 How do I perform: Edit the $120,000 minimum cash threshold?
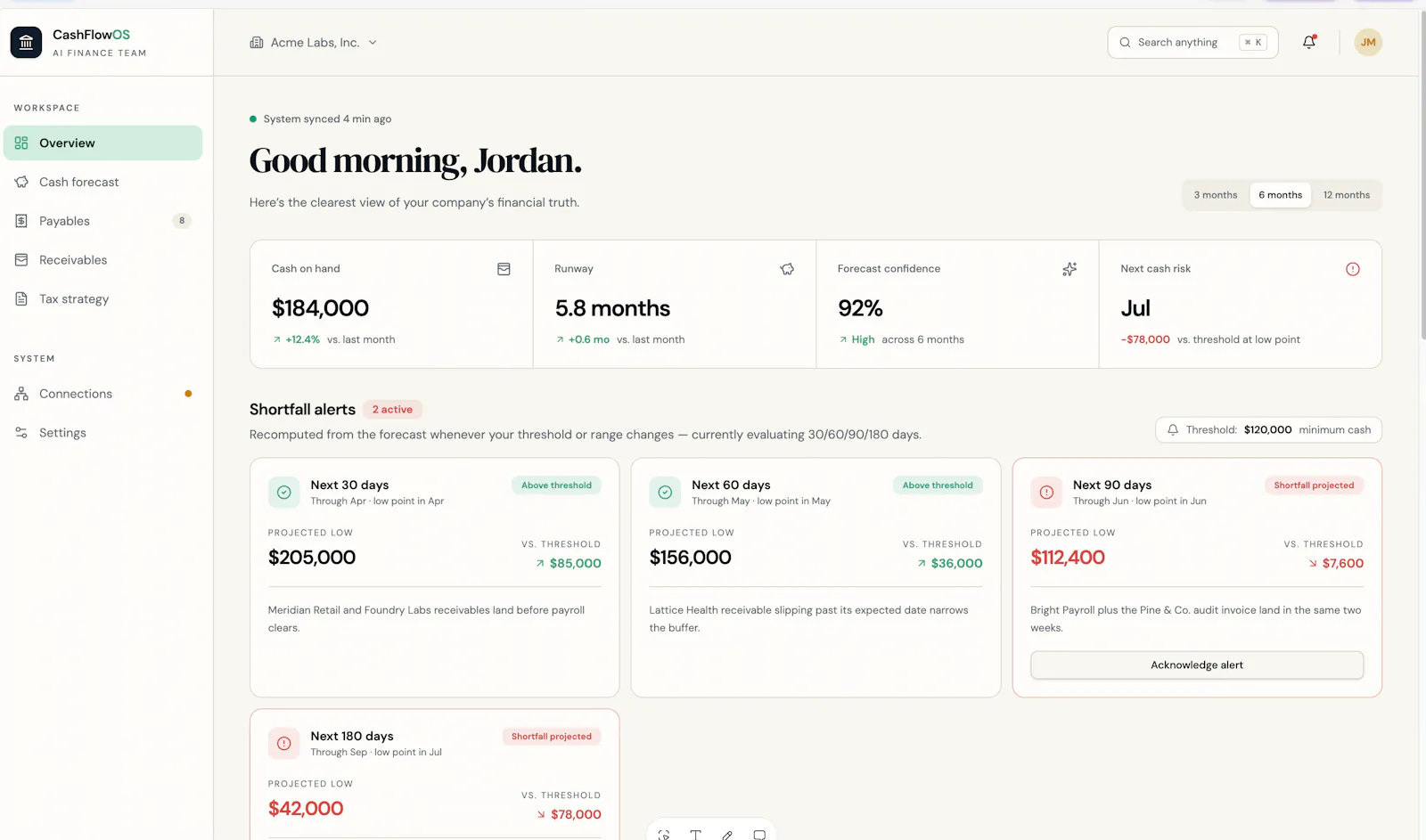pos(1267,429)
